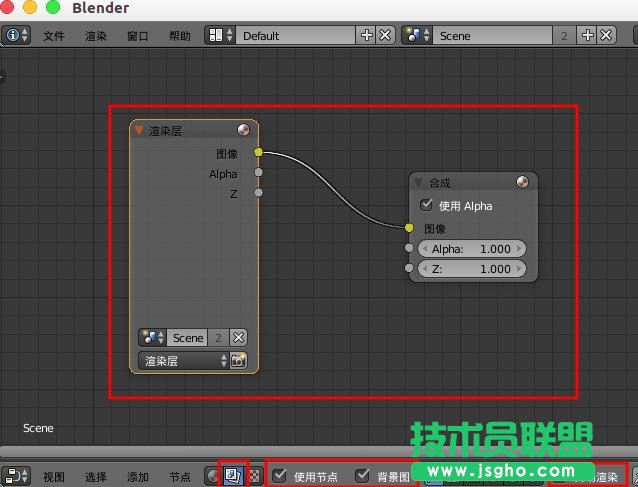
Task: Click the 图像 output socket of 渲染层
Action: (x=258, y=152)
